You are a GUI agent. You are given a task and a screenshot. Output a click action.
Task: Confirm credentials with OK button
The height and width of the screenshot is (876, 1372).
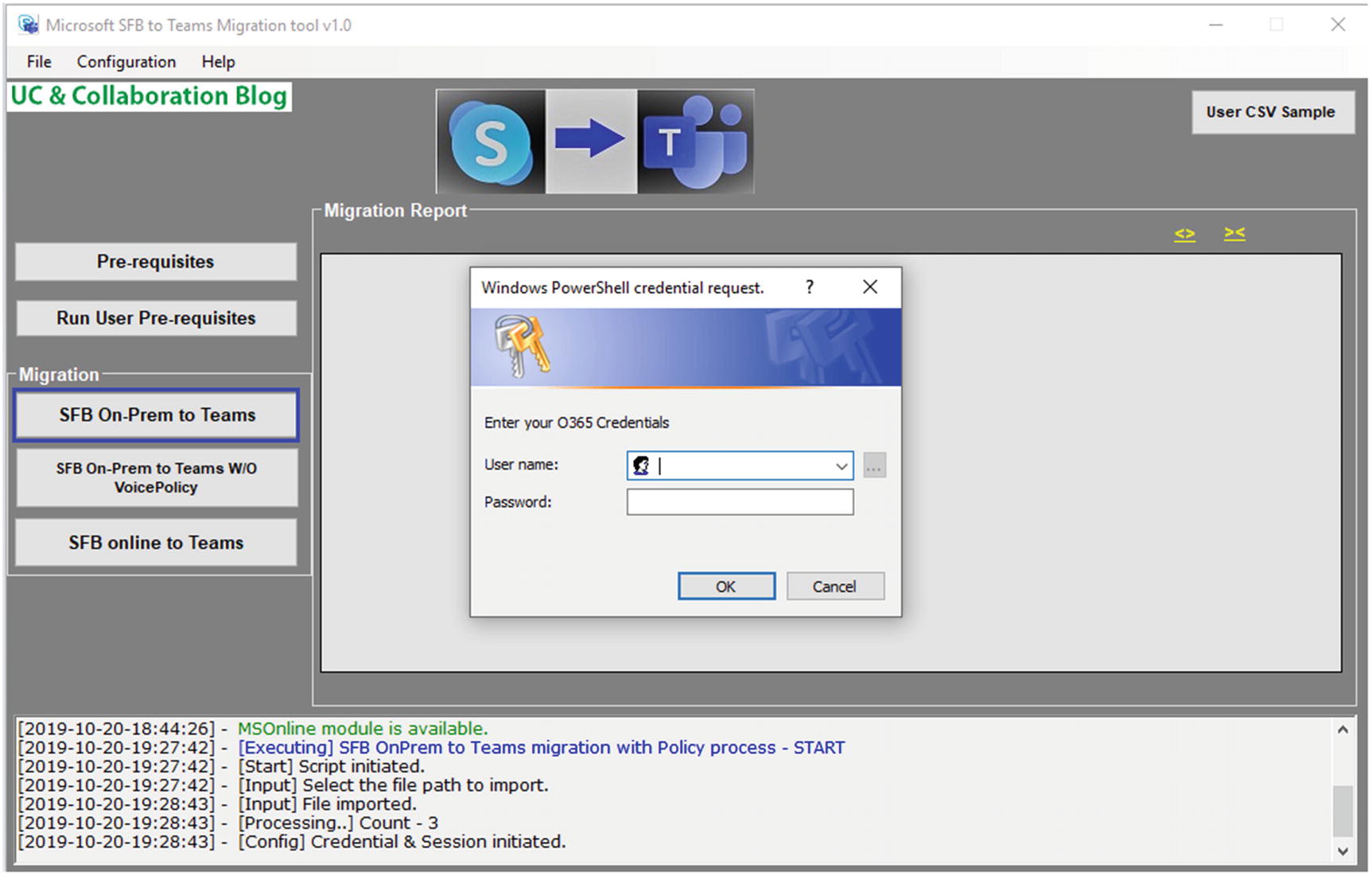click(726, 586)
